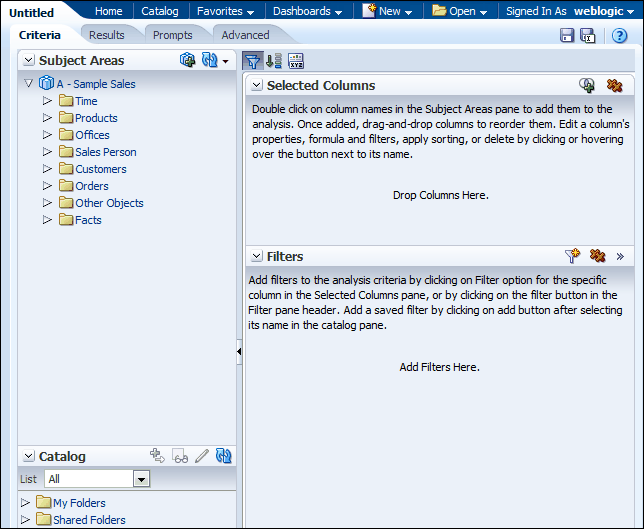Click the Catalog edit pencil icon

coord(202,456)
